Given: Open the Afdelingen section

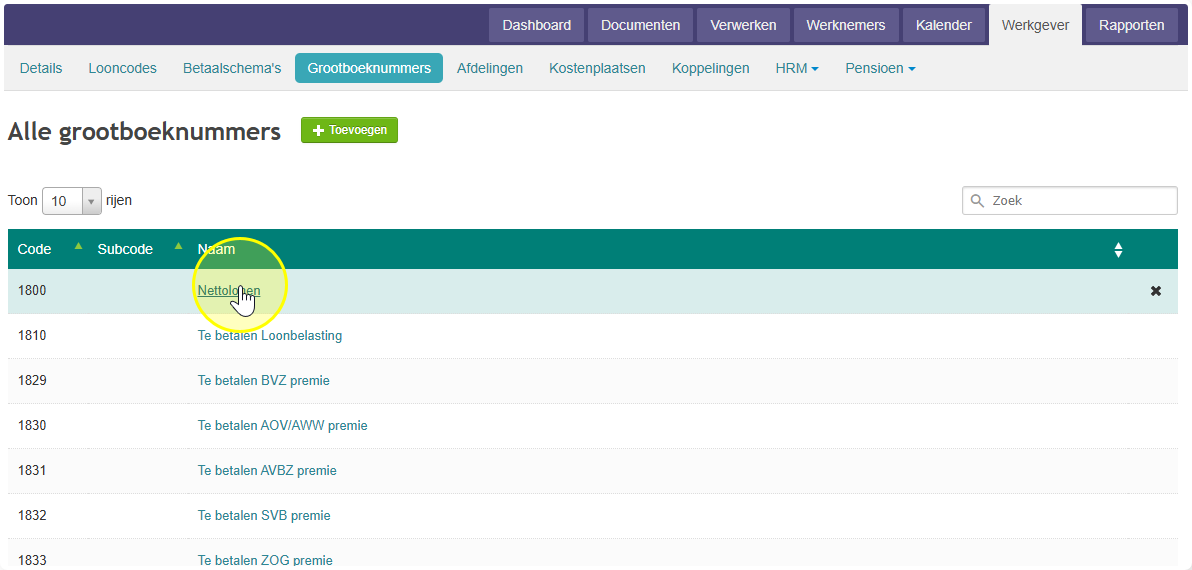Looking at the screenshot, I should pos(490,68).
